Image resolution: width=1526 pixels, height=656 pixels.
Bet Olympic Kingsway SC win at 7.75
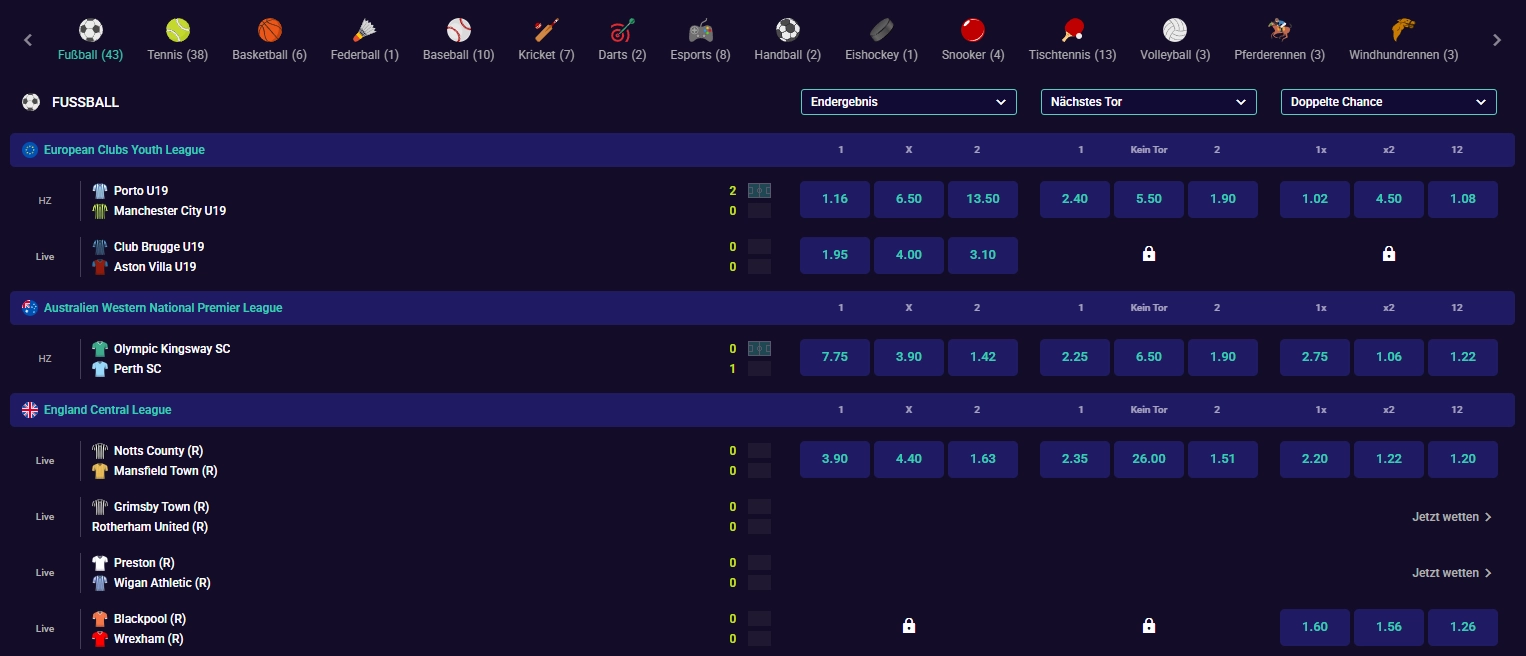[835, 357]
